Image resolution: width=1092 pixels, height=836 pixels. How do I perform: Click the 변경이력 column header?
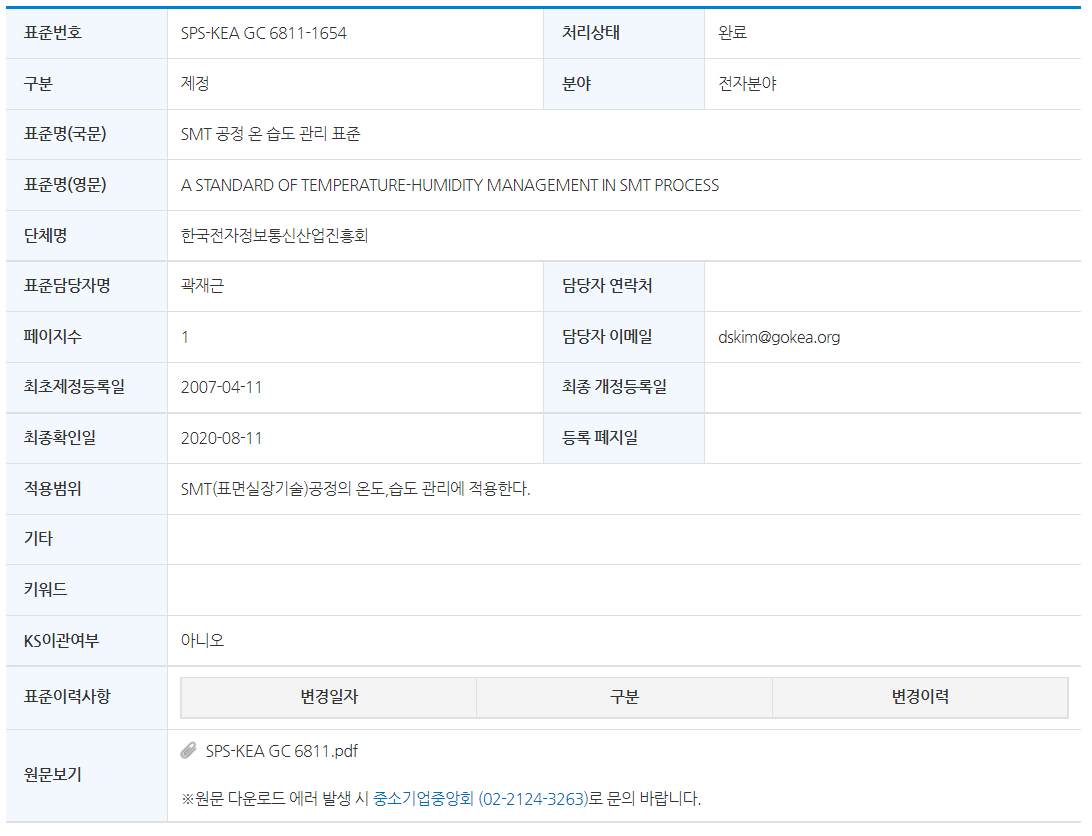pos(920,698)
